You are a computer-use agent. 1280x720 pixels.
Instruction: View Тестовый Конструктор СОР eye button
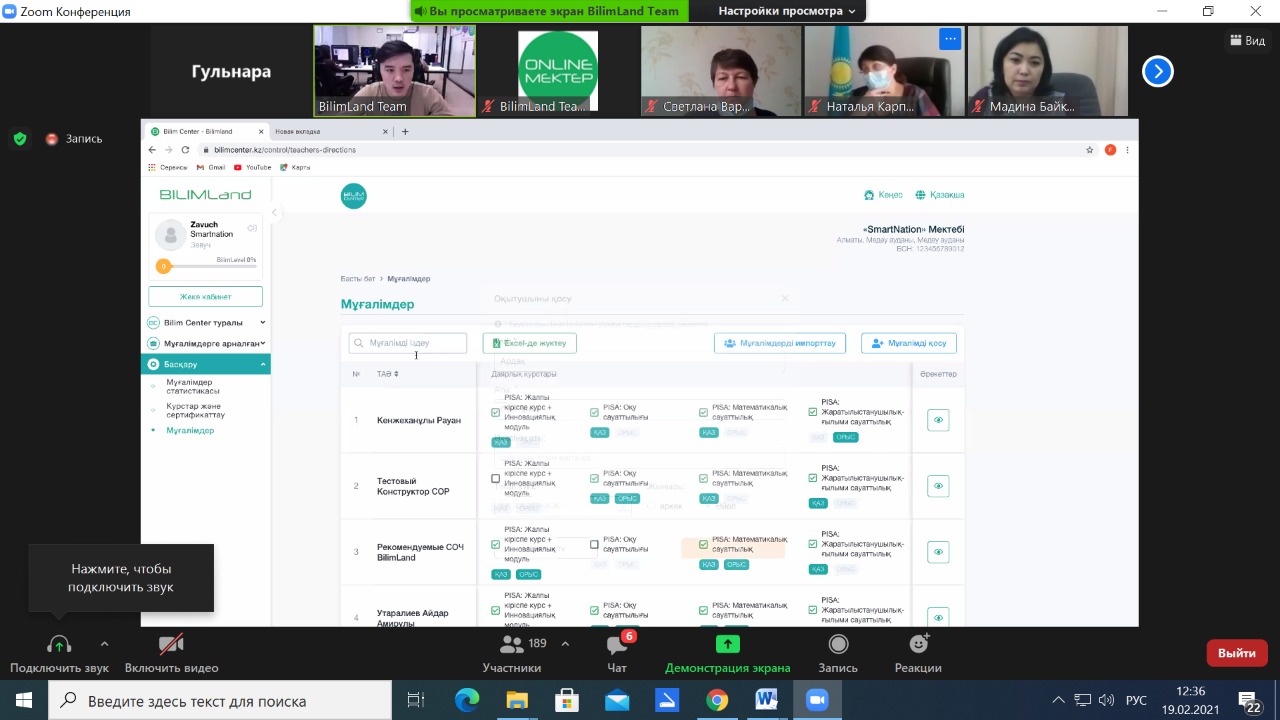(x=938, y=486)
